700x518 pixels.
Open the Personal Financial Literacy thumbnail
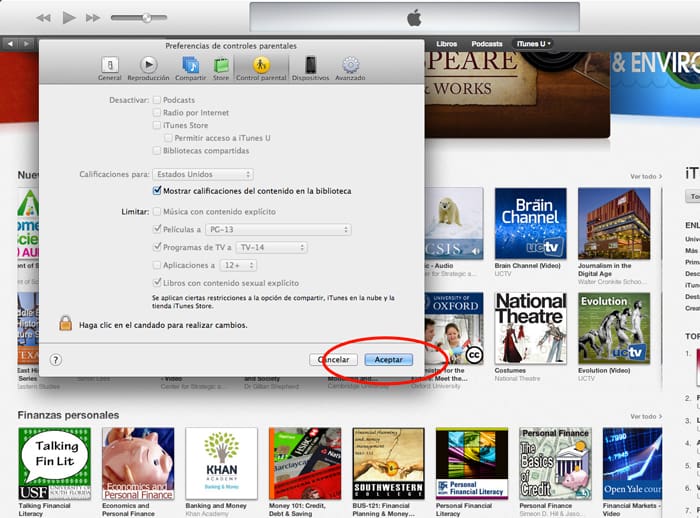pyautogui.click(x=472, y=464)
